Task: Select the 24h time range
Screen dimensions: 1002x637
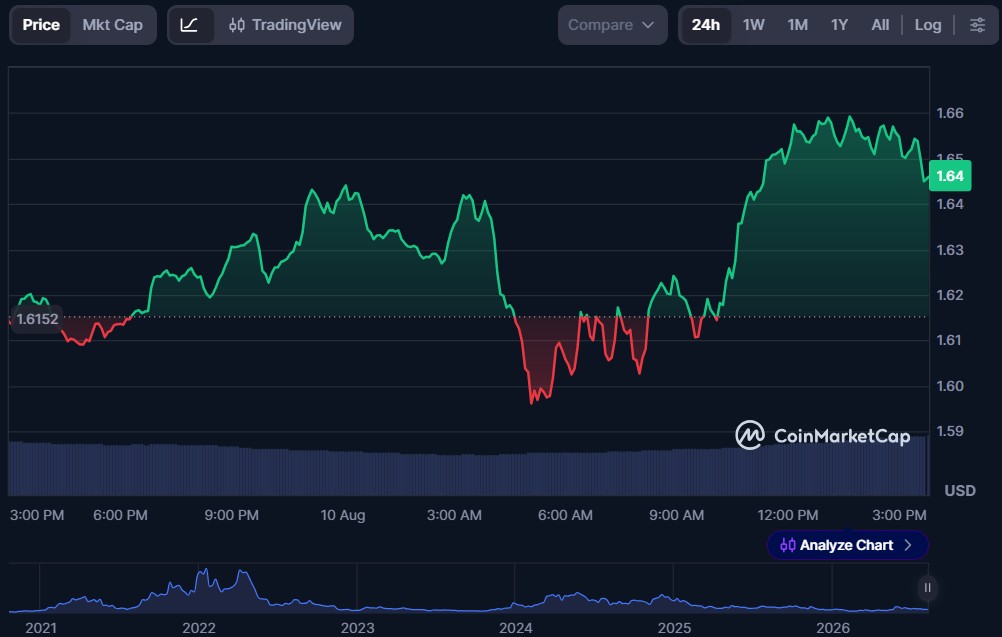Action: point(705,25)
